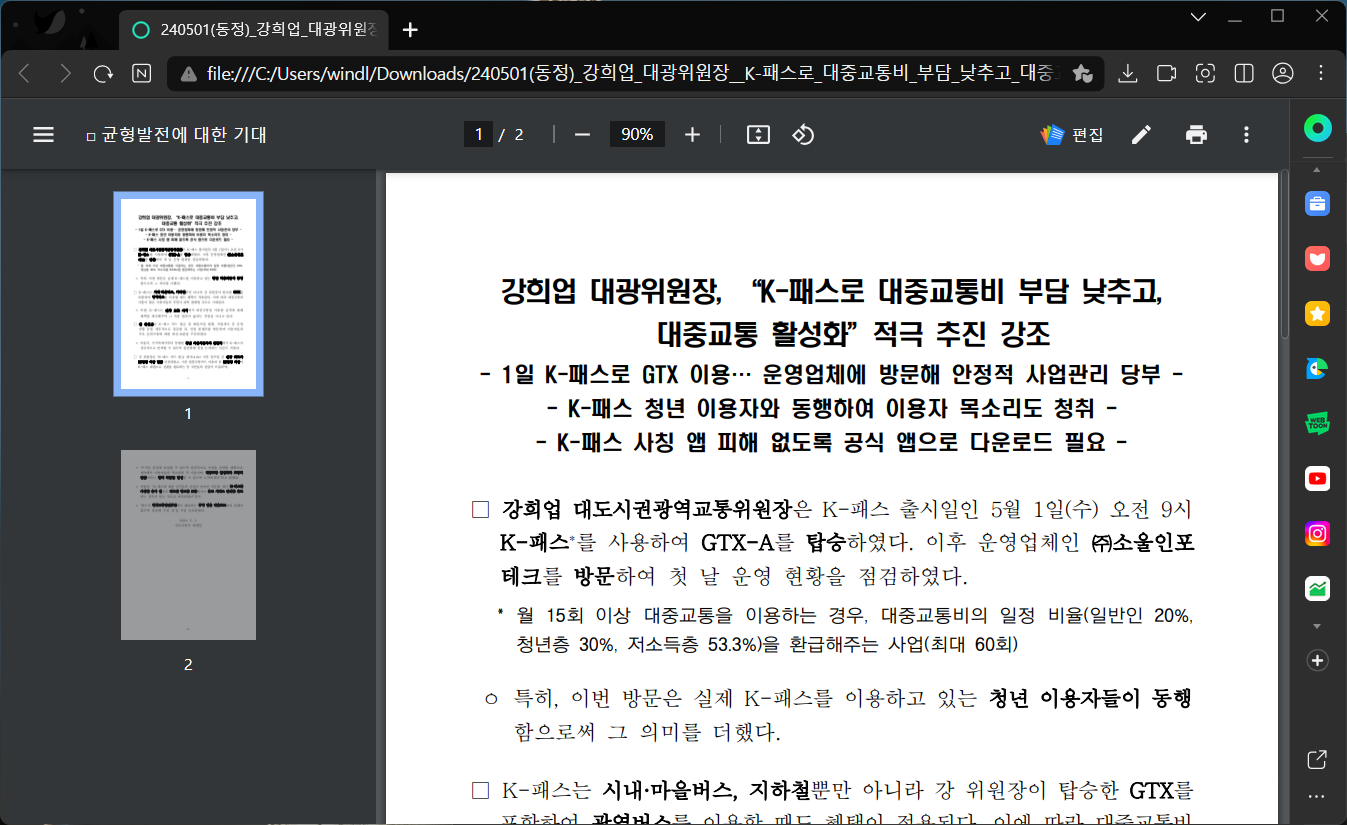1347x825 pixels.
Task: Go back to previous page in browser
Action: pyautogui.click(x=25, y=73)
